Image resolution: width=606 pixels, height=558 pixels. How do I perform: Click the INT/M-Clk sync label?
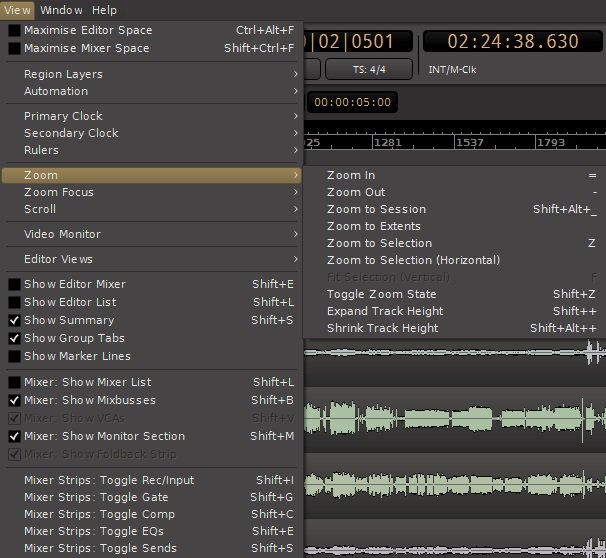(x=452, y=70)
